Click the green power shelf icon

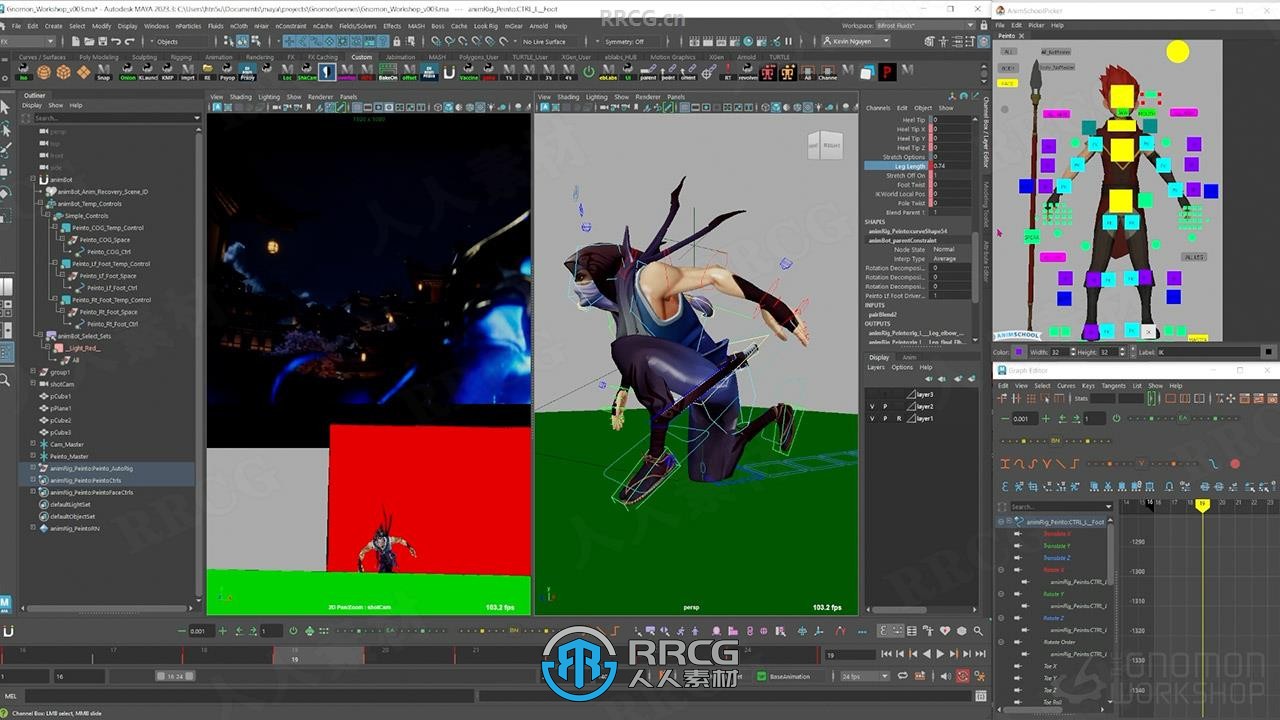[588, 71]
